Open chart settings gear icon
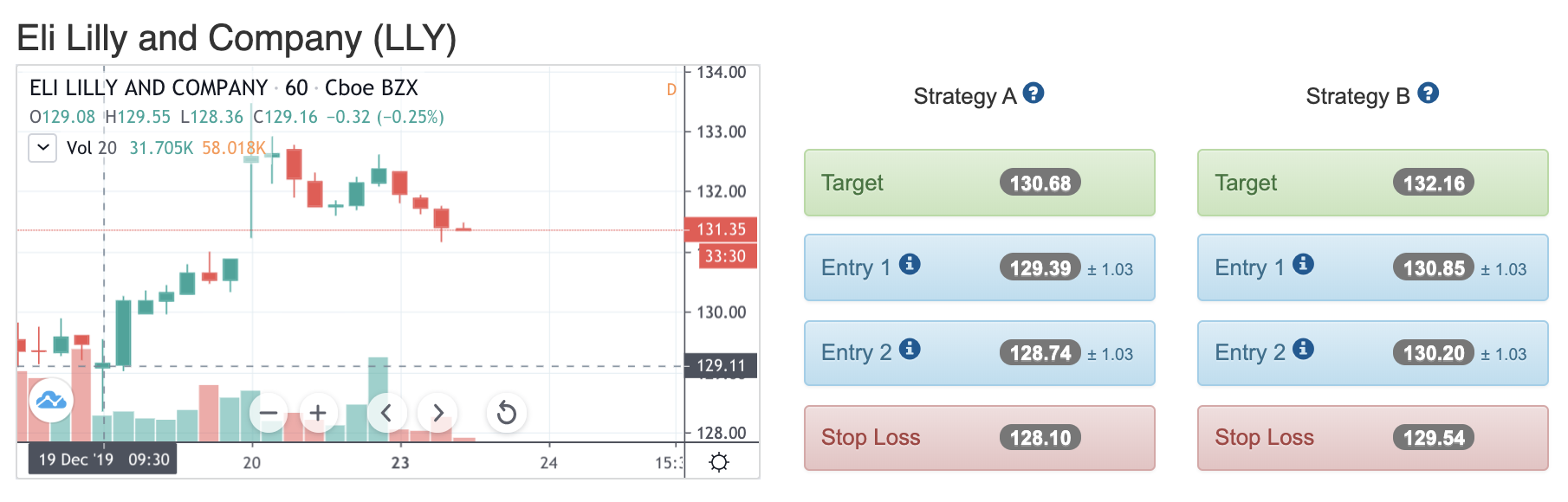Screen dimensions: 1568x502 click(x=719, y=462)
